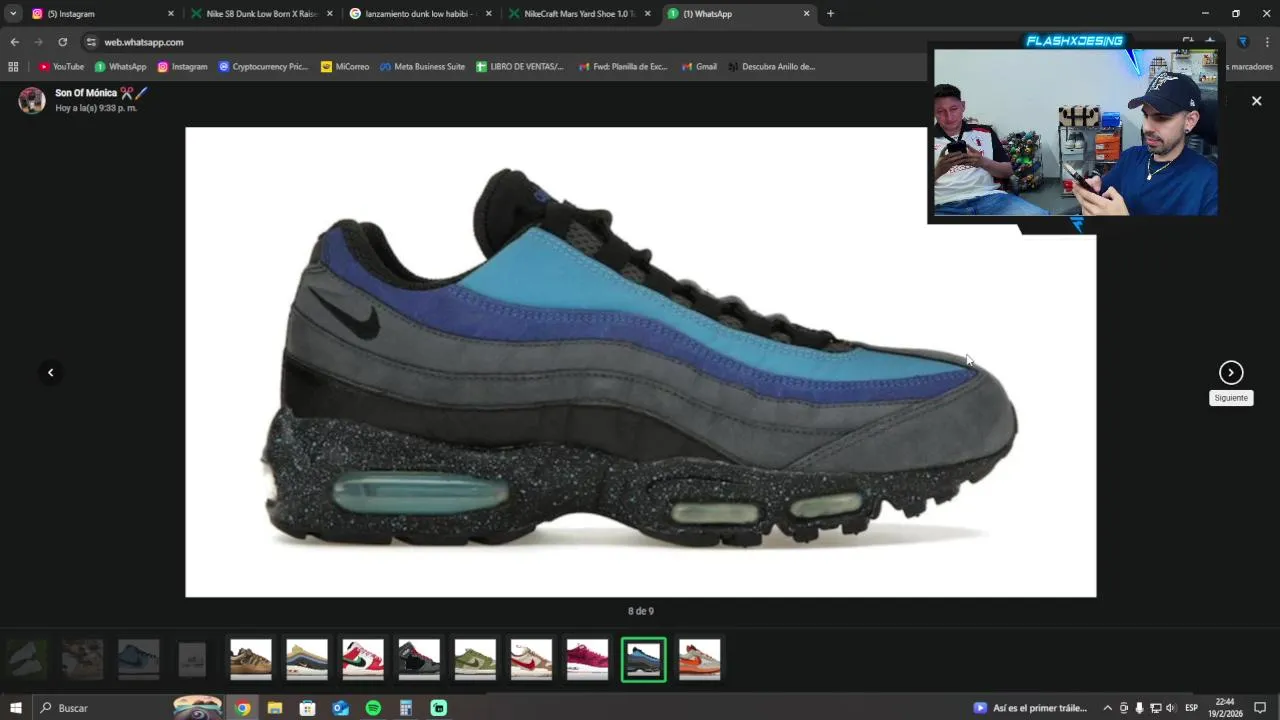
Task: Select the black sneaker thumbnail
Action: coord(419,660)
